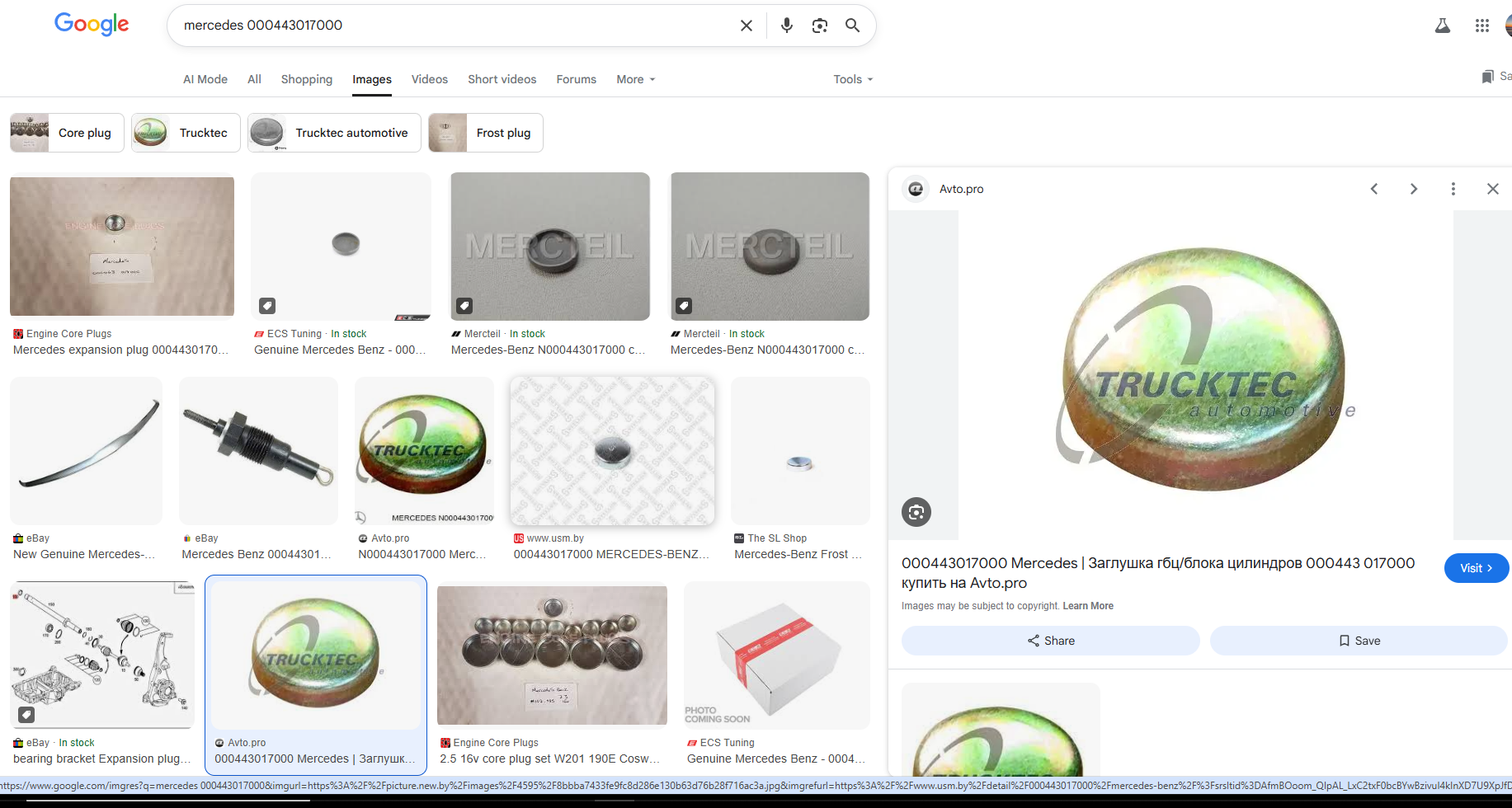1512x808 pixels.
Task: Switch to the Shopping tab
Action: tap(306, 79)
